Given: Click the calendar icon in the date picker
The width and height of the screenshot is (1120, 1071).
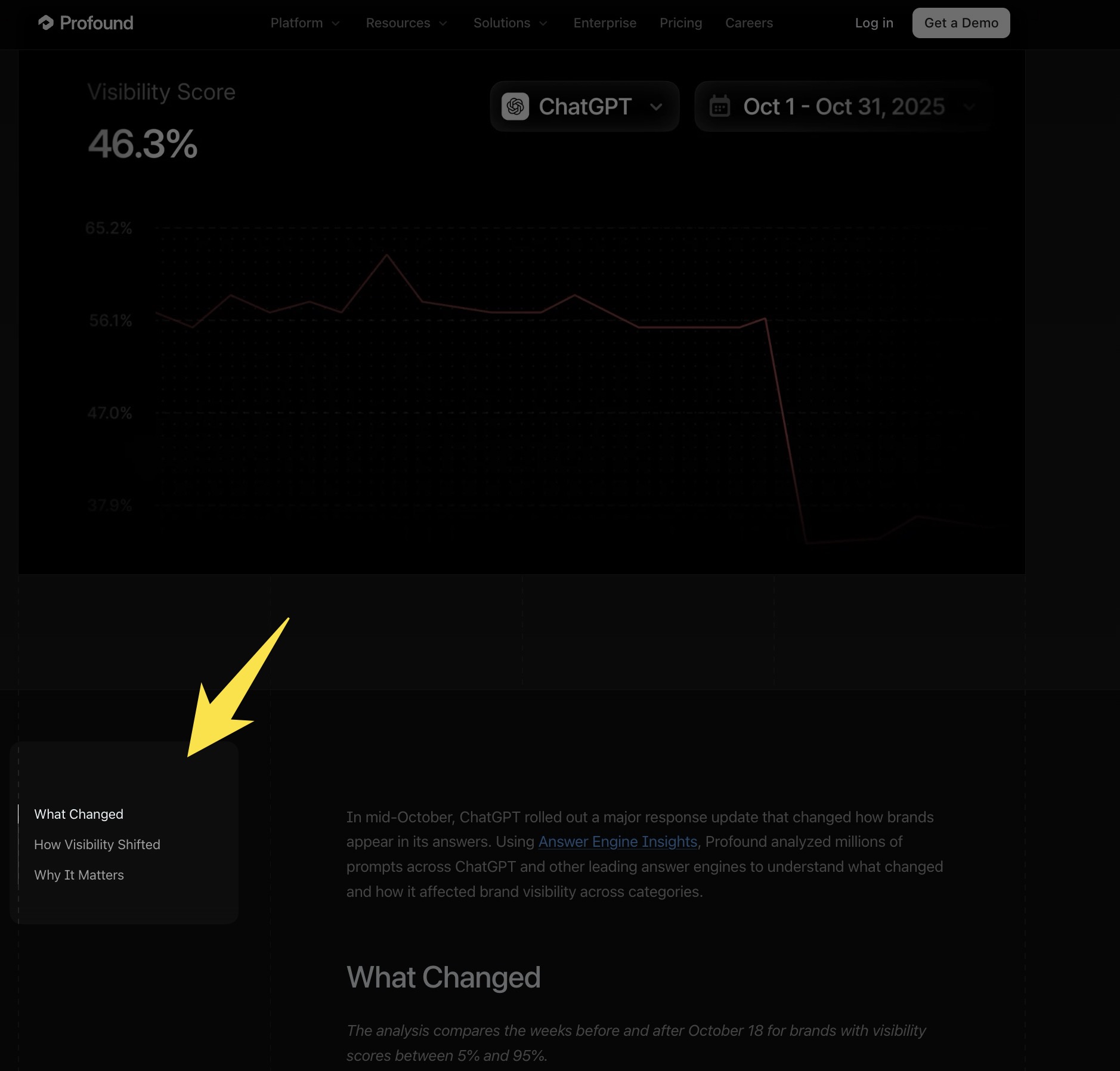Looking at the screenshot, I should click(720, 107).
